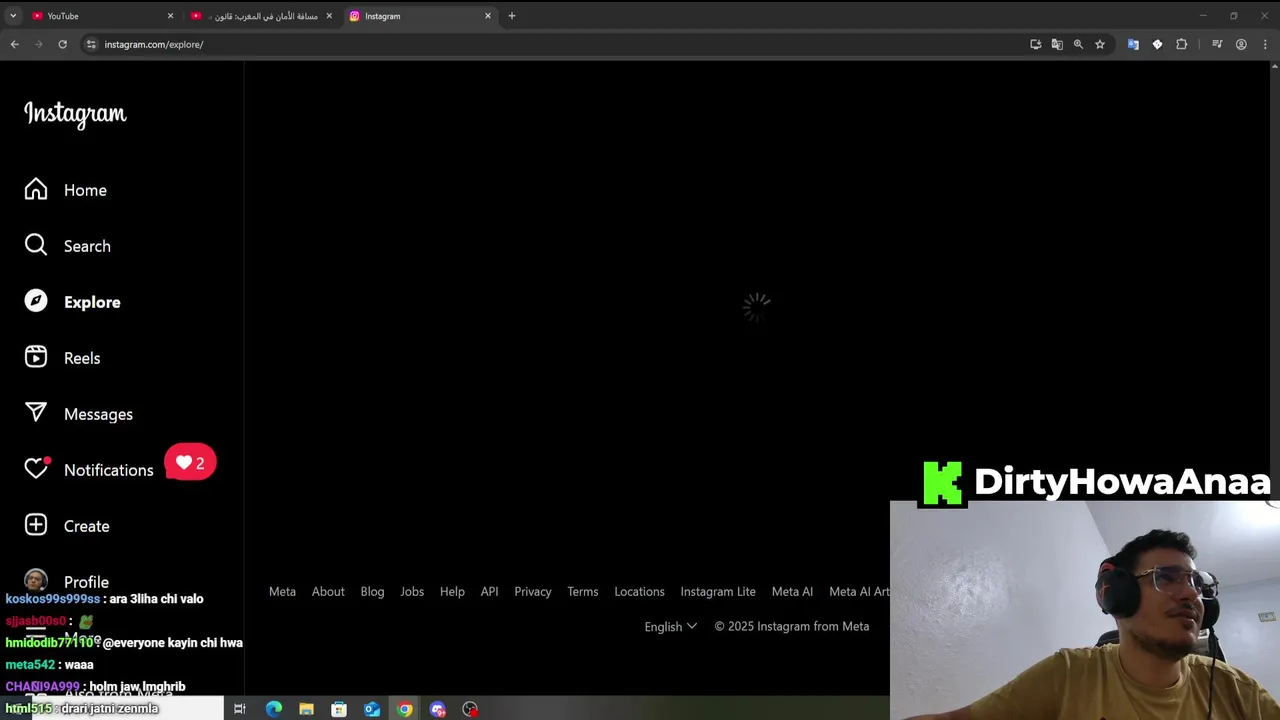
Task: Bookmark this page with the star icon
Action: click(1100, 44)
